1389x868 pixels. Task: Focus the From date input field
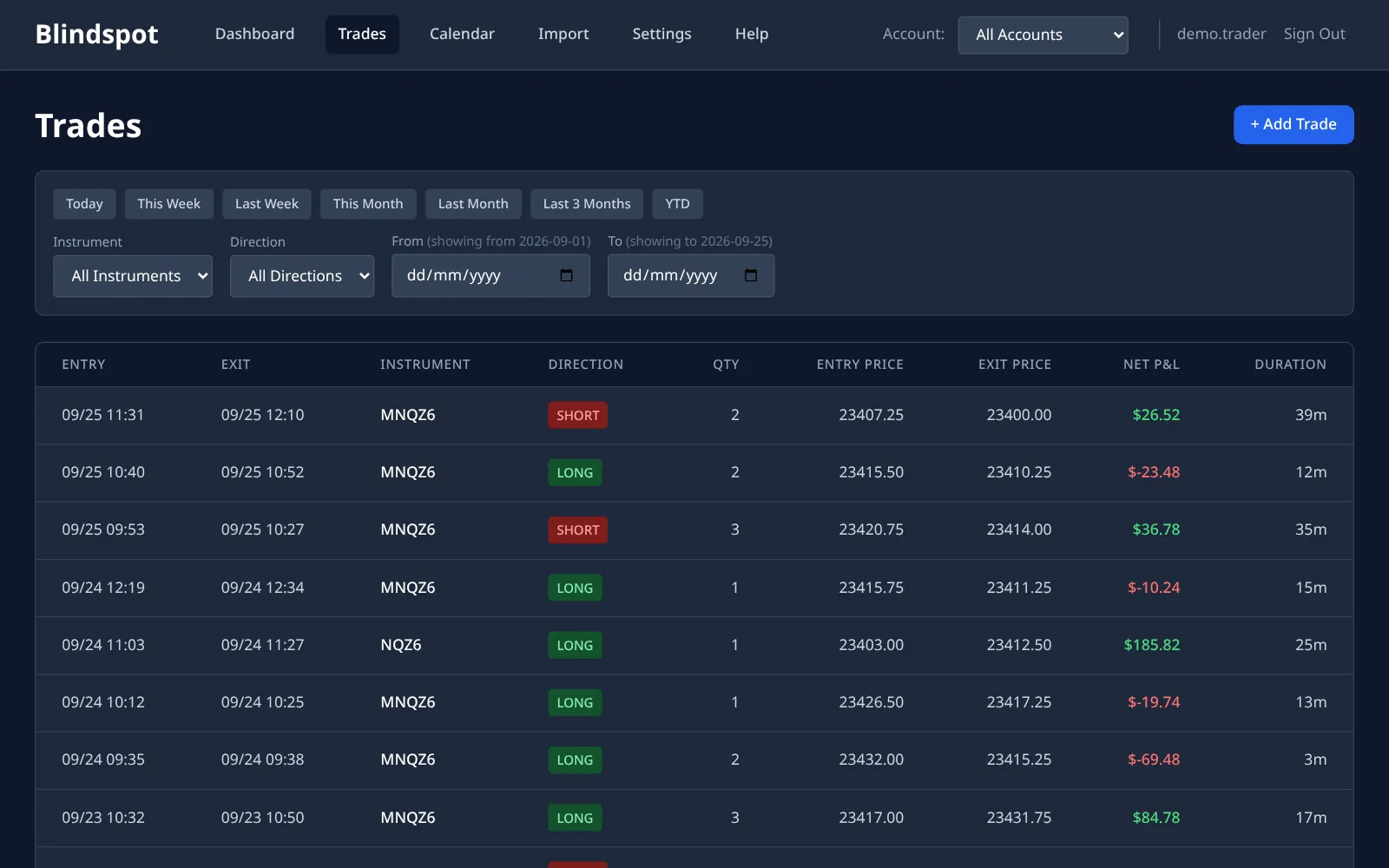490,276
